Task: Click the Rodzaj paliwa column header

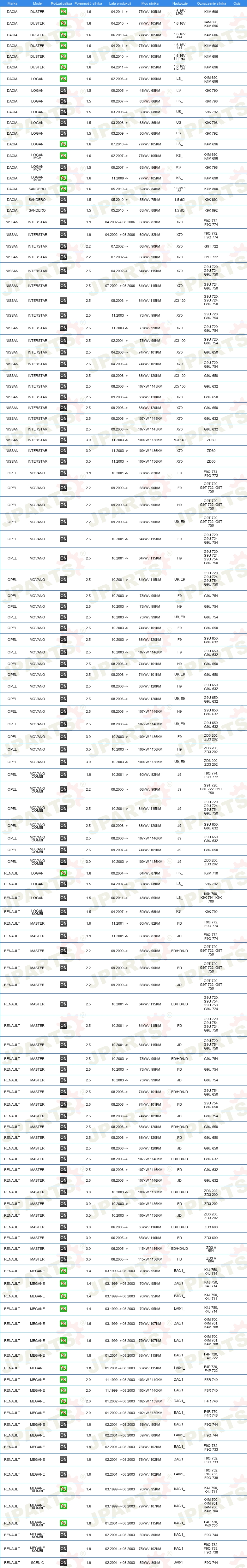Action: 61,3
